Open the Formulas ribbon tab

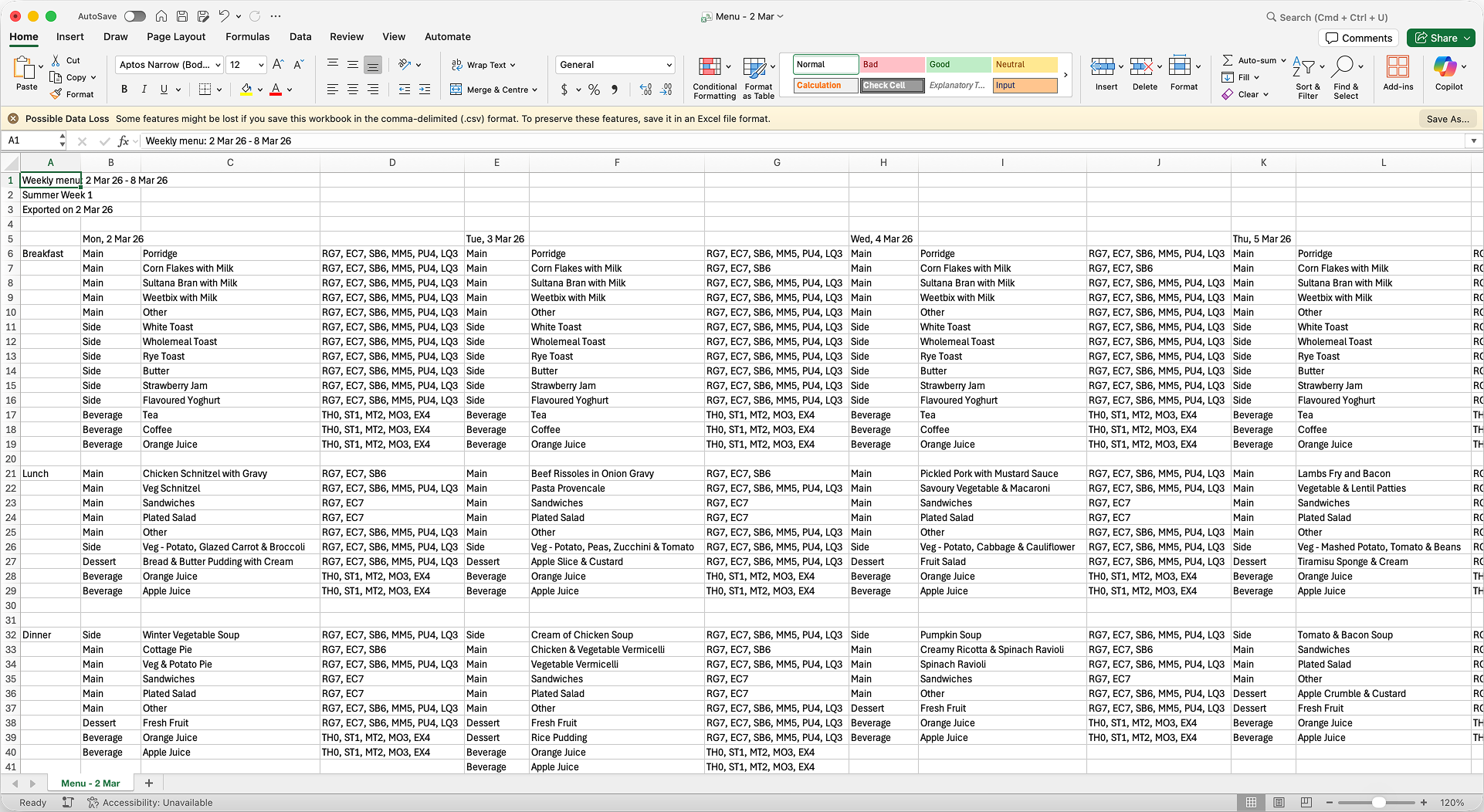click(x=247, y=36)
